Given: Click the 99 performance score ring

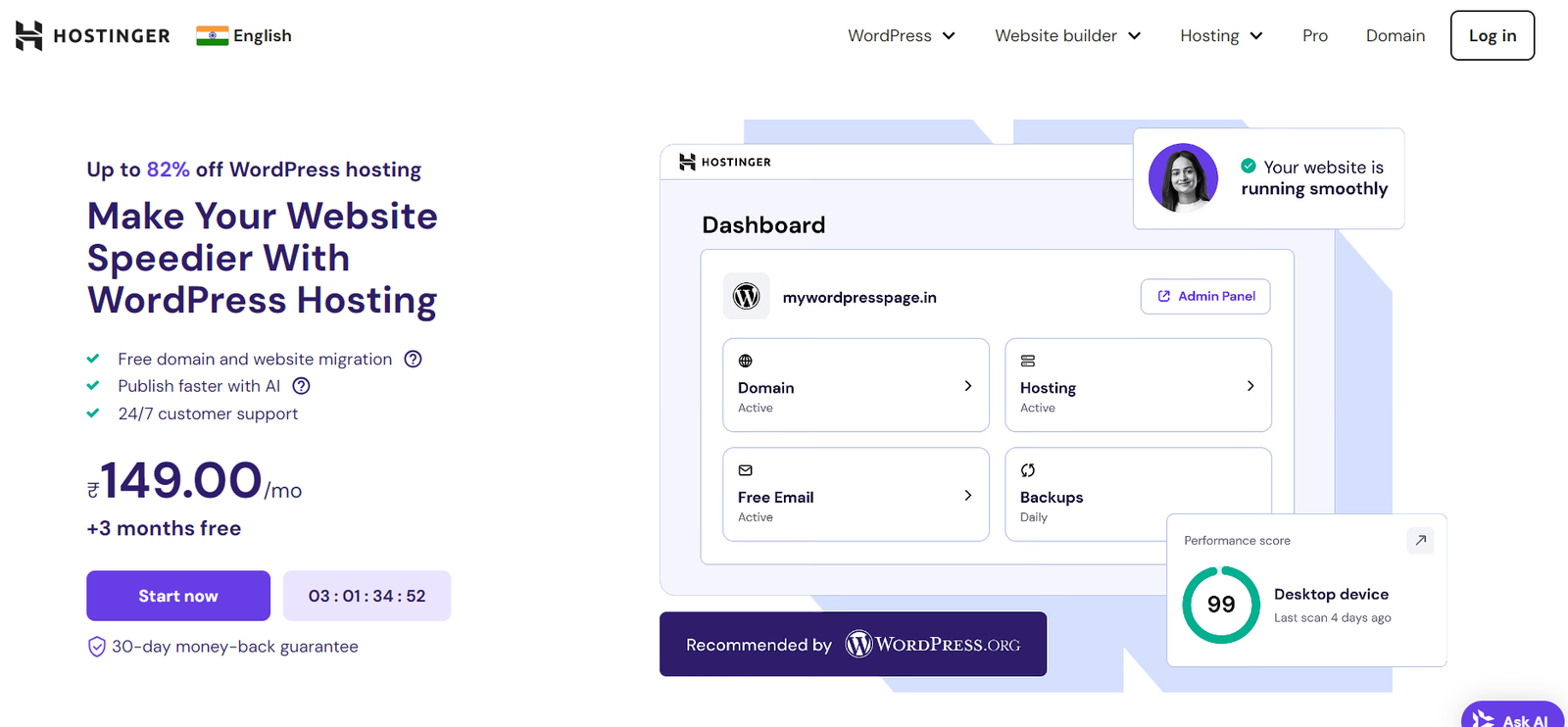Looking at the screenshot, I should coord(1221,605).
